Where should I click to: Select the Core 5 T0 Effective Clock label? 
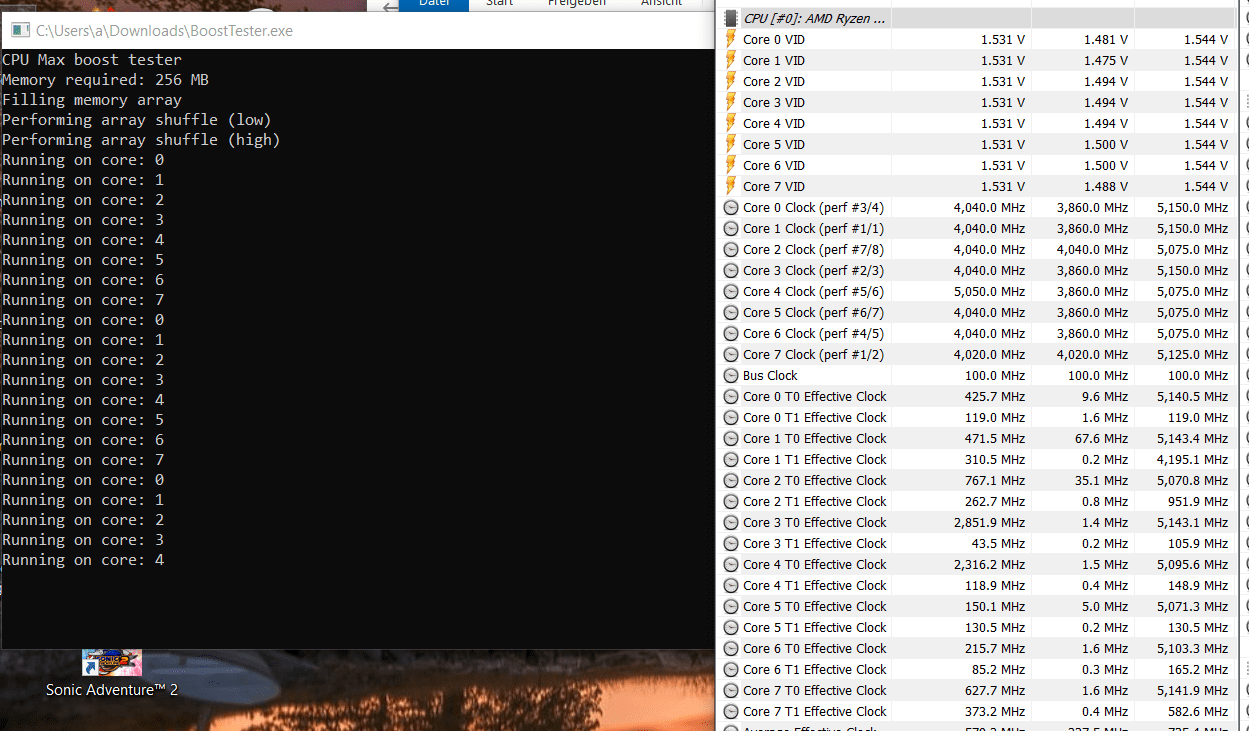pyautogui.click(x=814, y=606)
